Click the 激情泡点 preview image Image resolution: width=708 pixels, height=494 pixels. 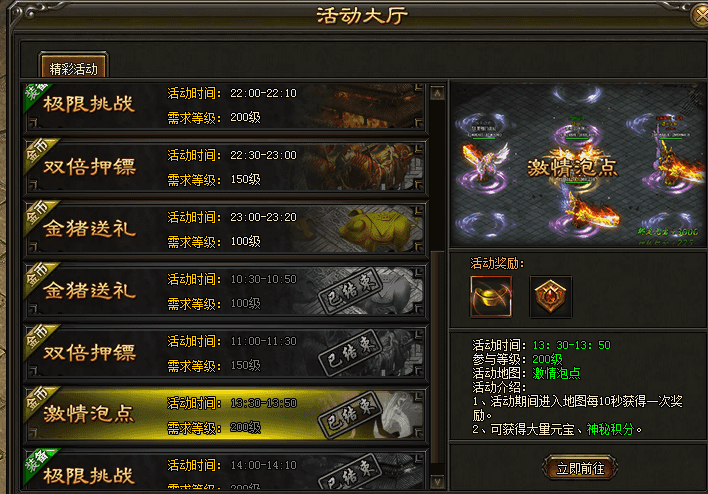click(x=578, y=165)
